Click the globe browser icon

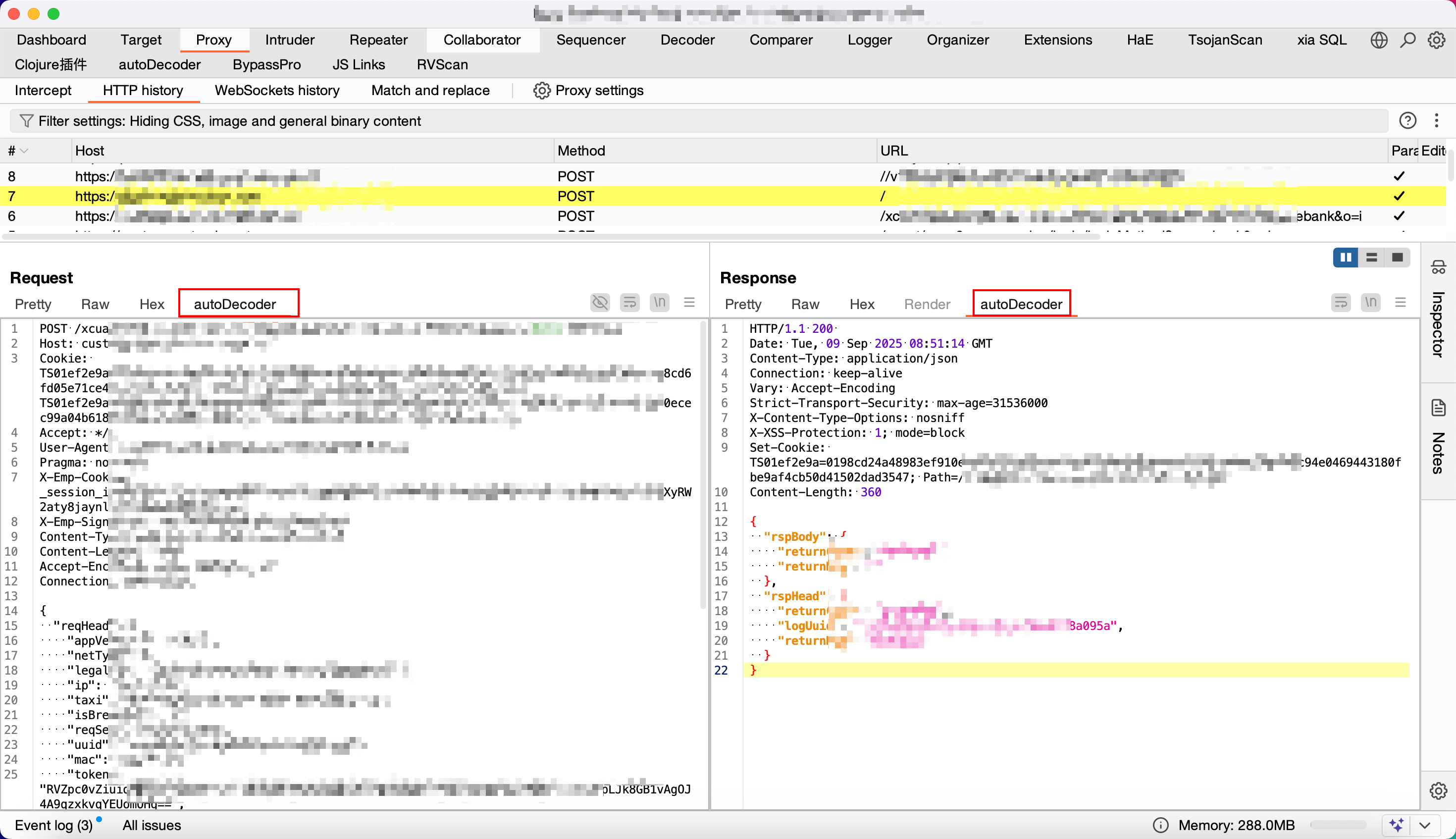pyautogui.click(x=1379, y=40)
